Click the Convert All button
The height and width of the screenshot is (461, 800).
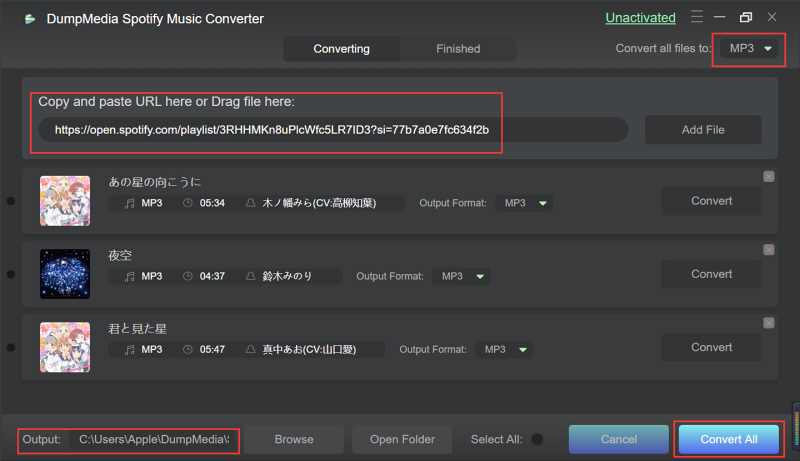click(x=729, y=440)
